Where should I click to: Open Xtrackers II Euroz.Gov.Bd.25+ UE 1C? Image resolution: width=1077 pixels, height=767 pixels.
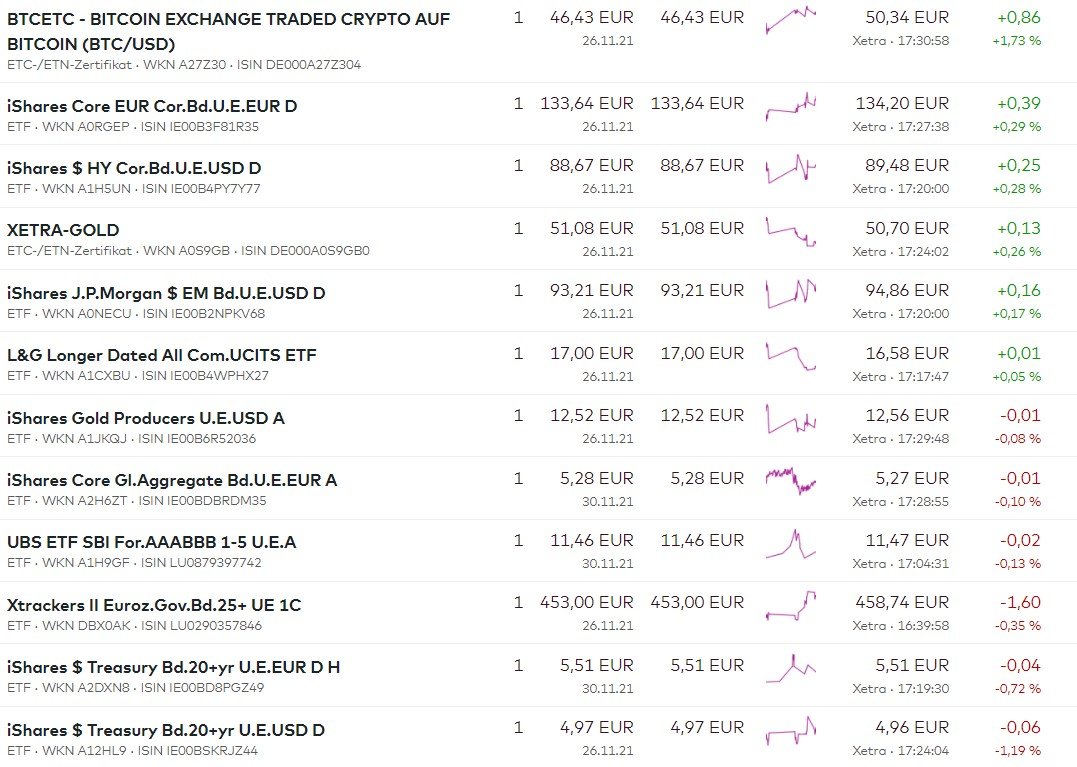[x=154, y=605]
